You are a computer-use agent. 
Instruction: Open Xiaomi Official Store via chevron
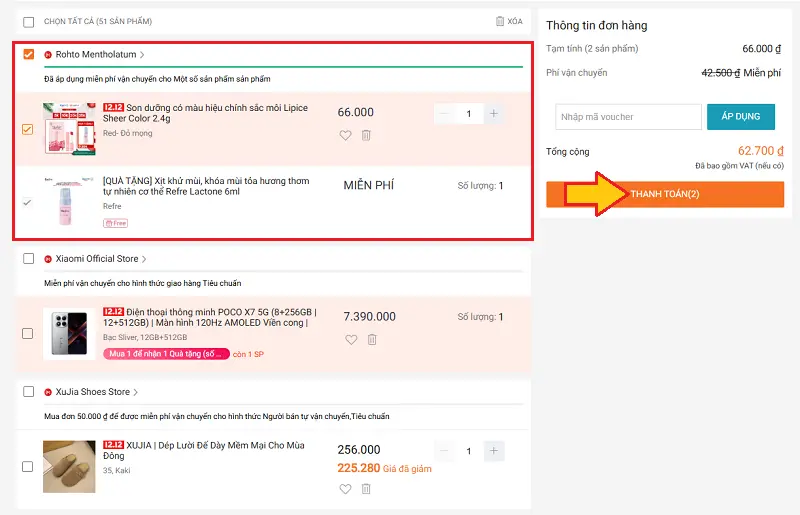[144, 259]
